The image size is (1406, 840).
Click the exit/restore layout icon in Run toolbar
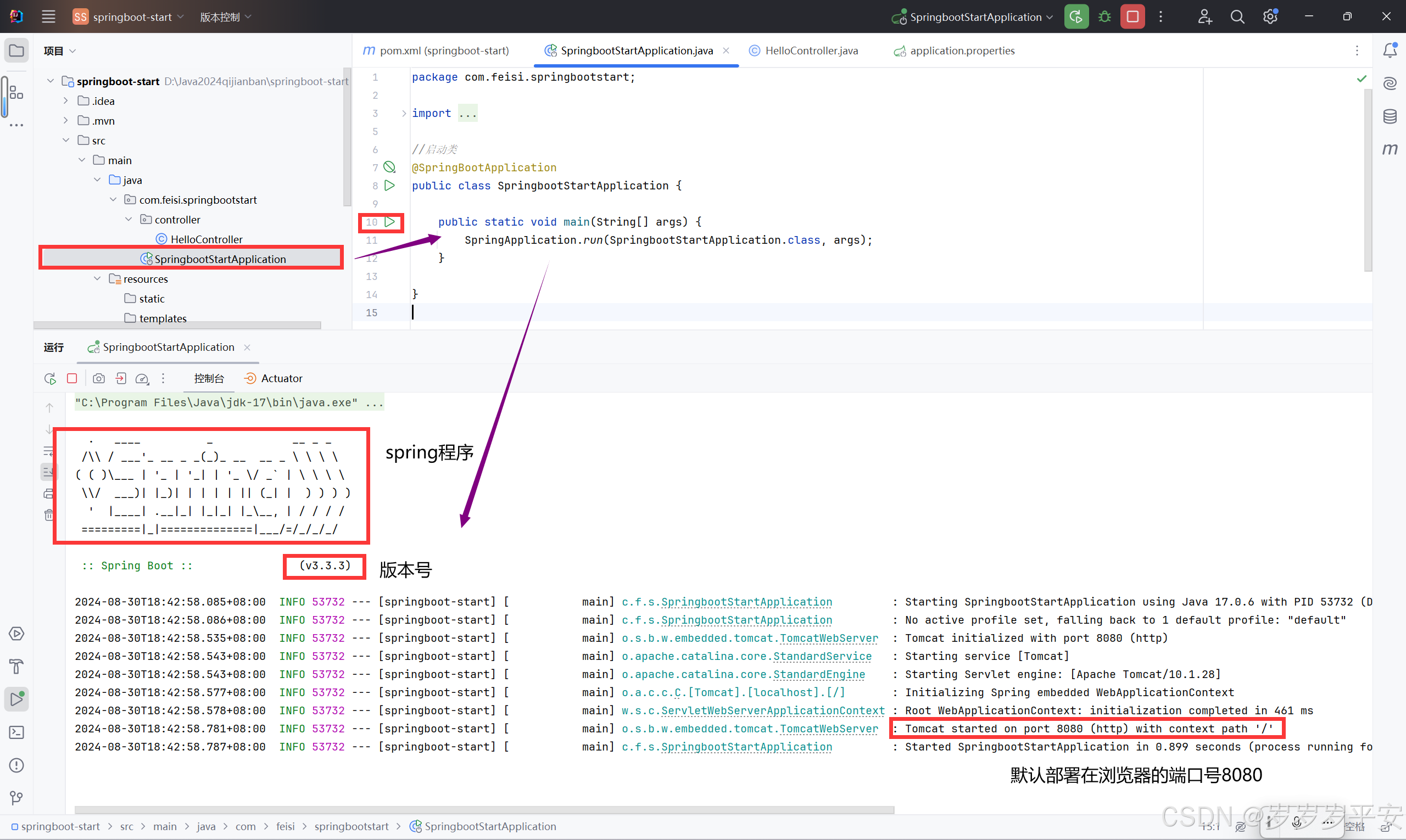(121, 378)
